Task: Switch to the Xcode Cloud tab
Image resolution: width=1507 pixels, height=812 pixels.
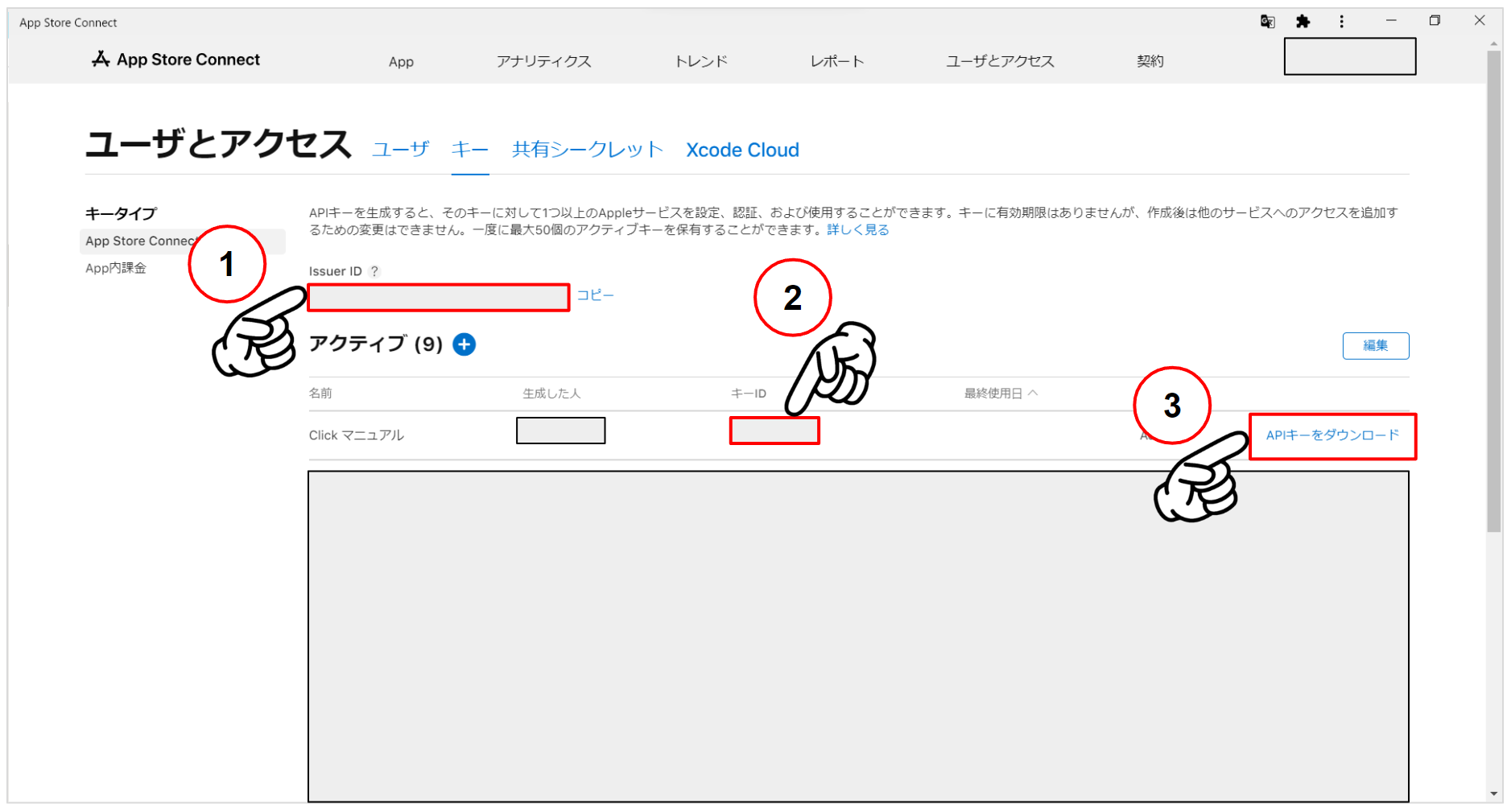Action: pos(742,150)
